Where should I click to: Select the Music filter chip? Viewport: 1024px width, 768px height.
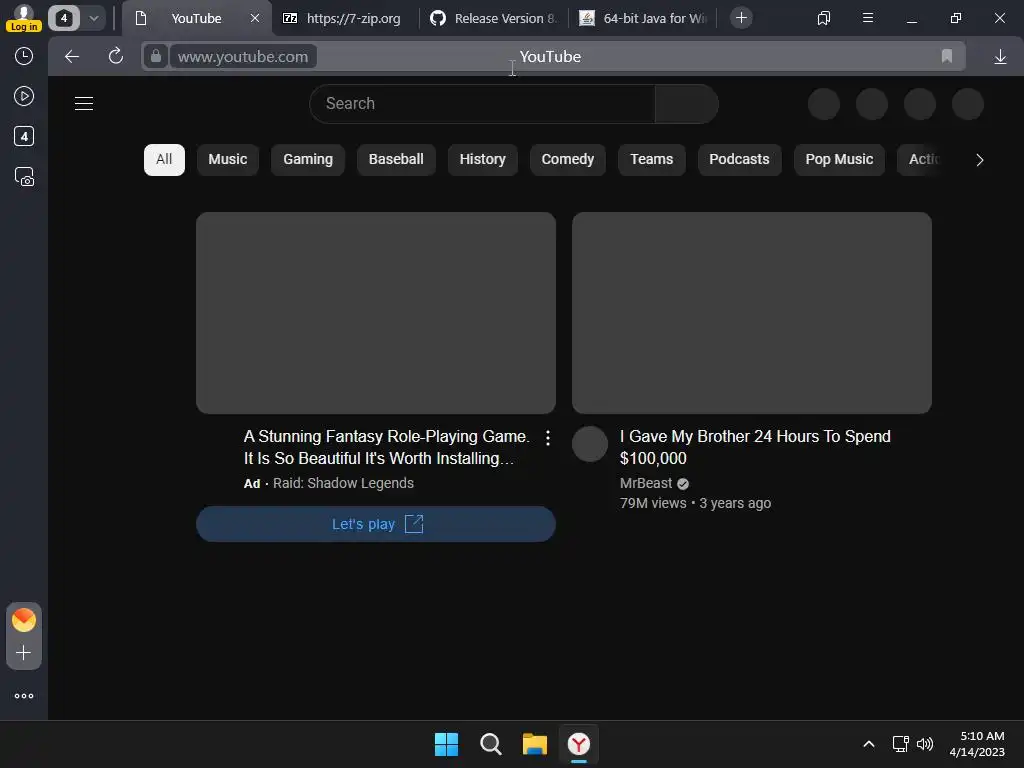click(x=227, y=159)
